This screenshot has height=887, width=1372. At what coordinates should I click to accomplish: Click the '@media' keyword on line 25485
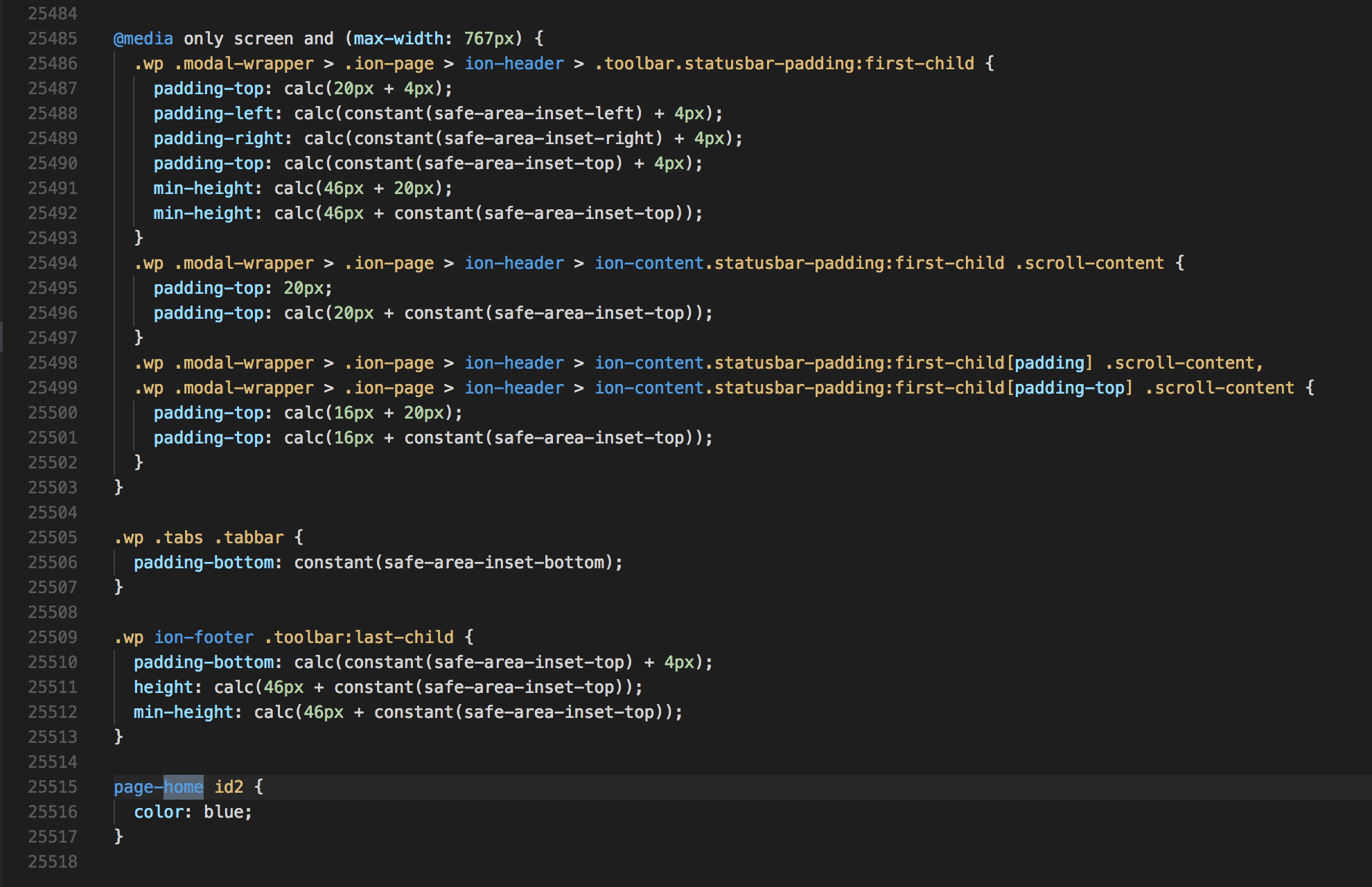tap(143, 39)
